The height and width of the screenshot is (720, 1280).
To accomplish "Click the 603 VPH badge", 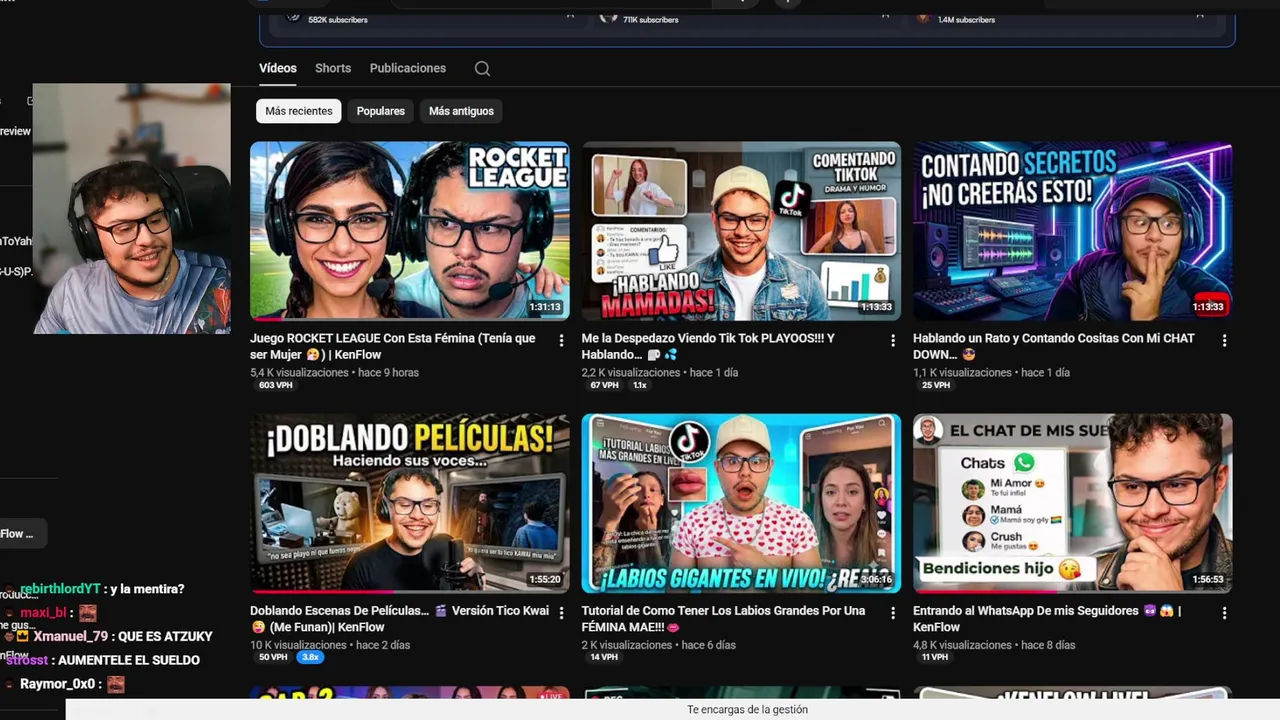I will tap(276, 385).
